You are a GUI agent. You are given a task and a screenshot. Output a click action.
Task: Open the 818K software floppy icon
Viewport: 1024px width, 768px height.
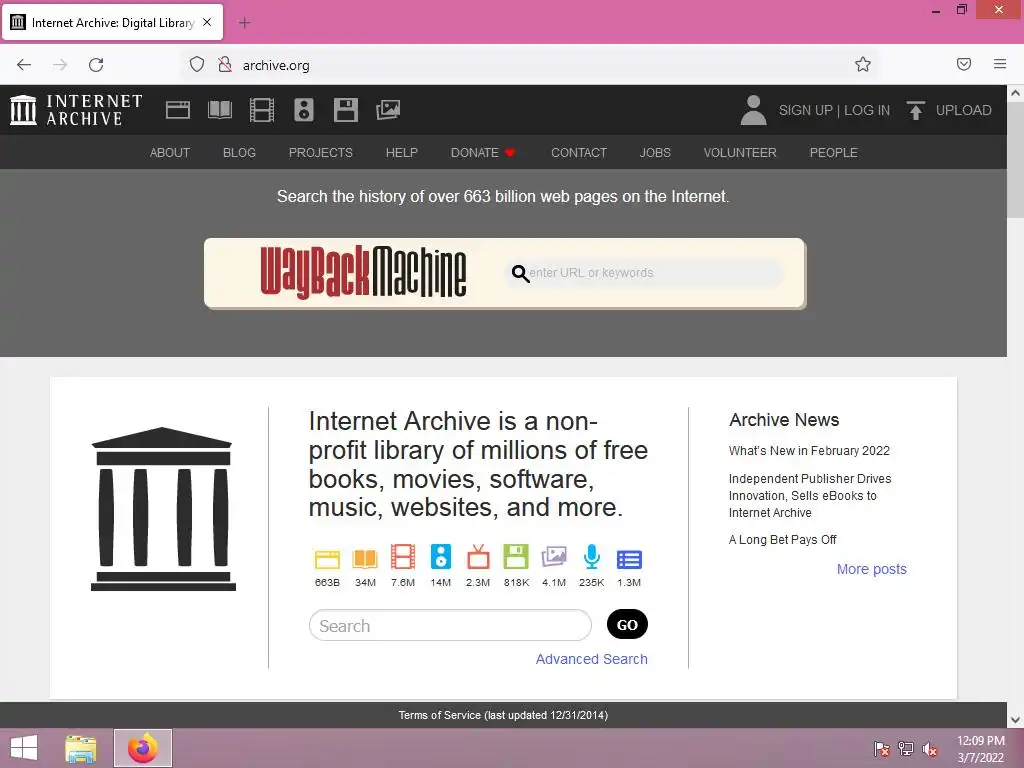click(x=516, y=557)
